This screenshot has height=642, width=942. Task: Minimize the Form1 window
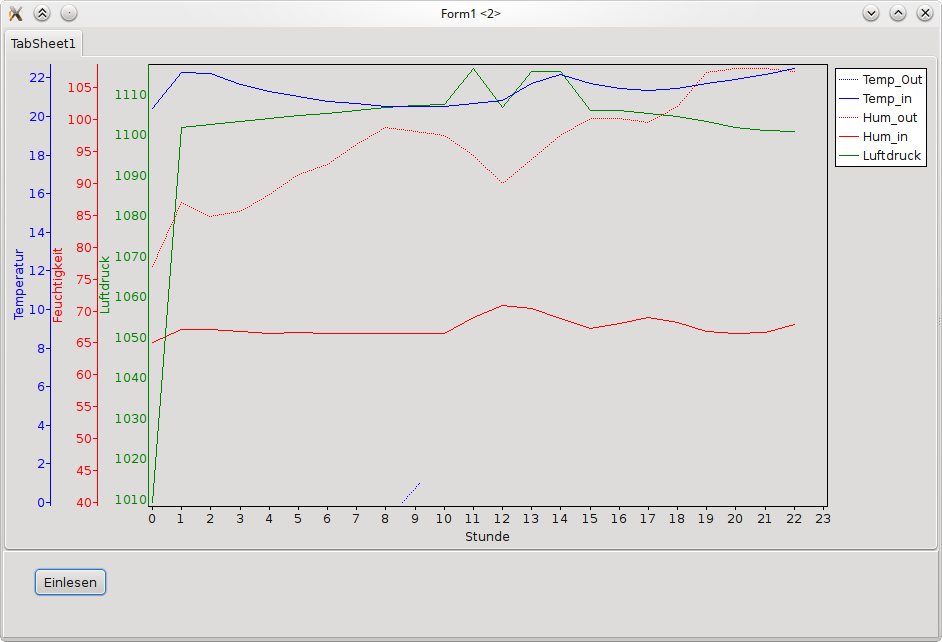(871, 13)
